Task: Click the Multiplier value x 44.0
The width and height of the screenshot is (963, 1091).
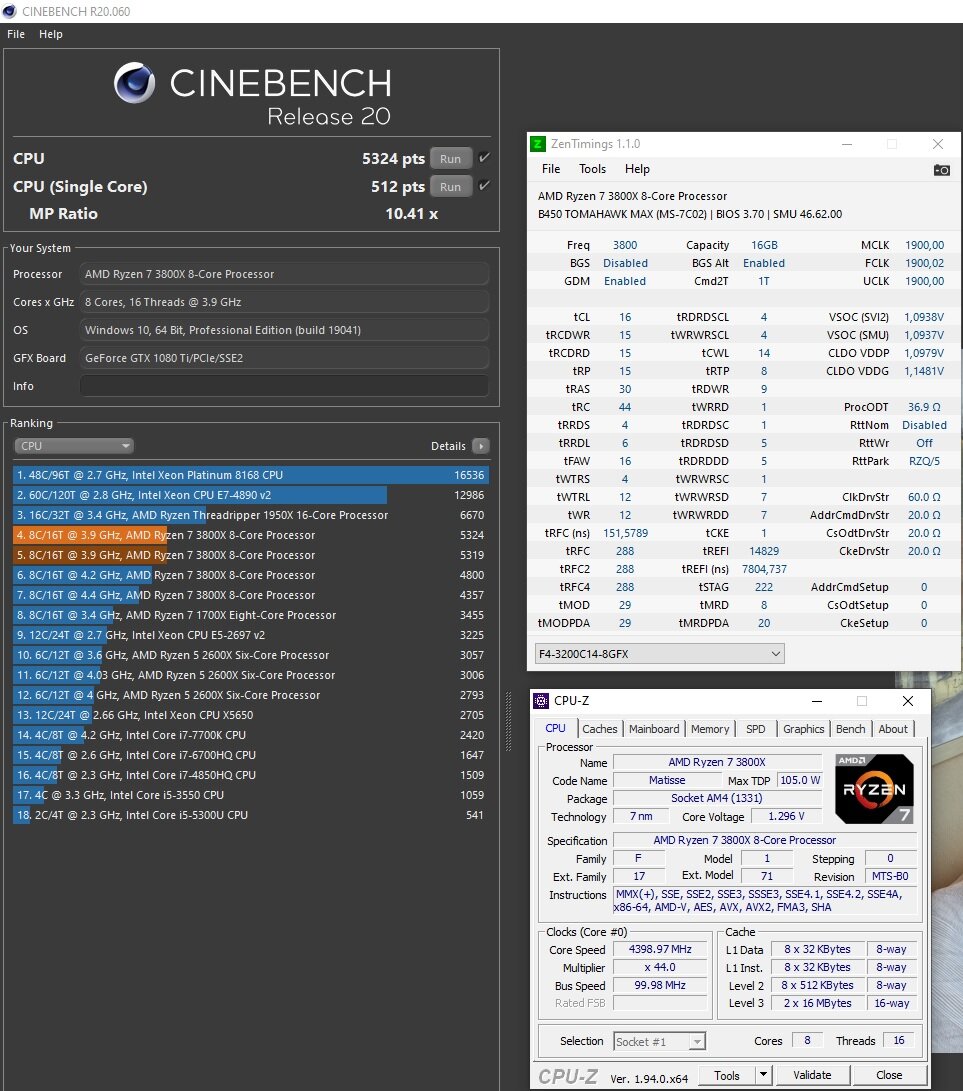Action: click(x=660, y=968)
